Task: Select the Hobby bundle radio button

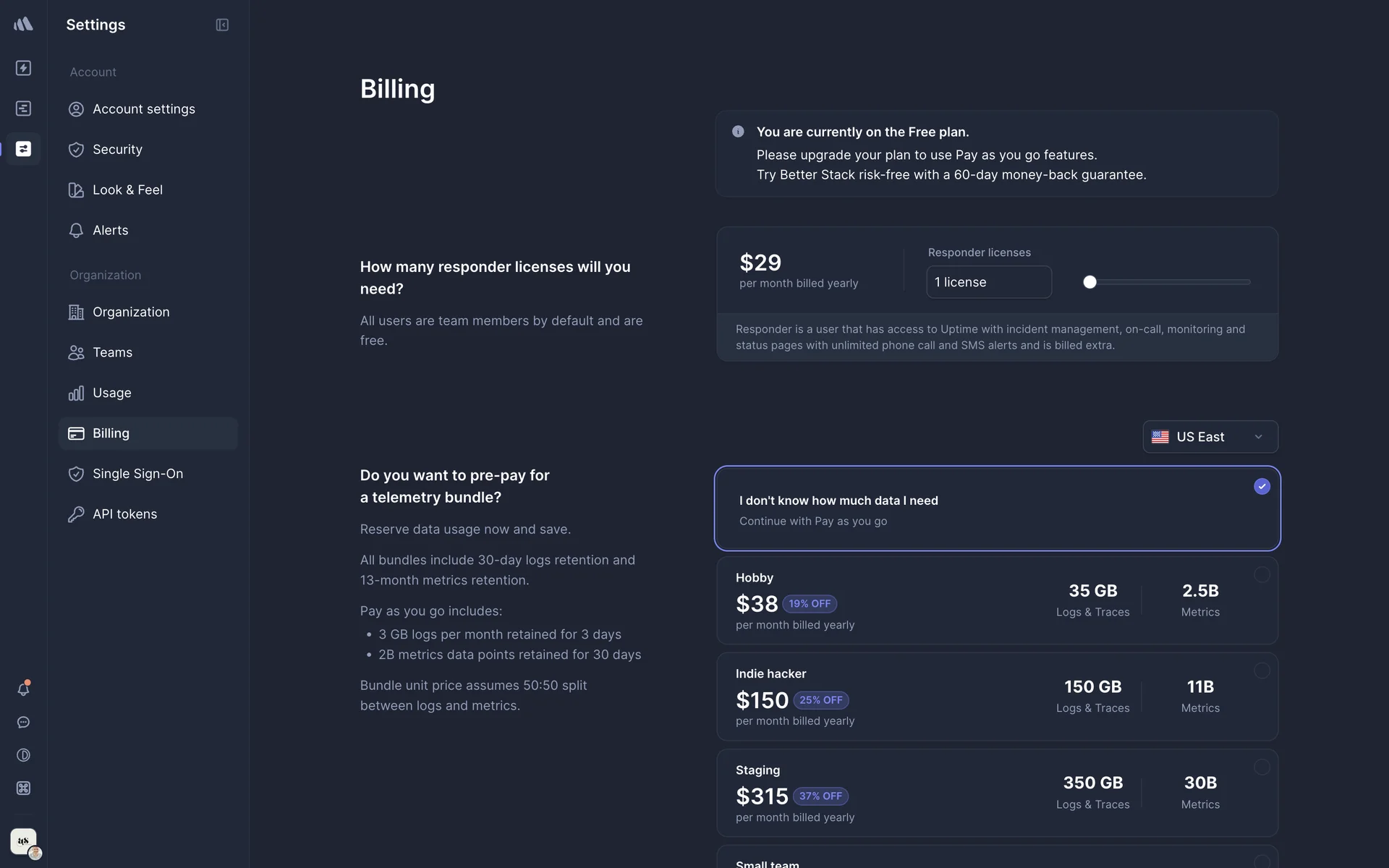Action: click(1262, 575)
